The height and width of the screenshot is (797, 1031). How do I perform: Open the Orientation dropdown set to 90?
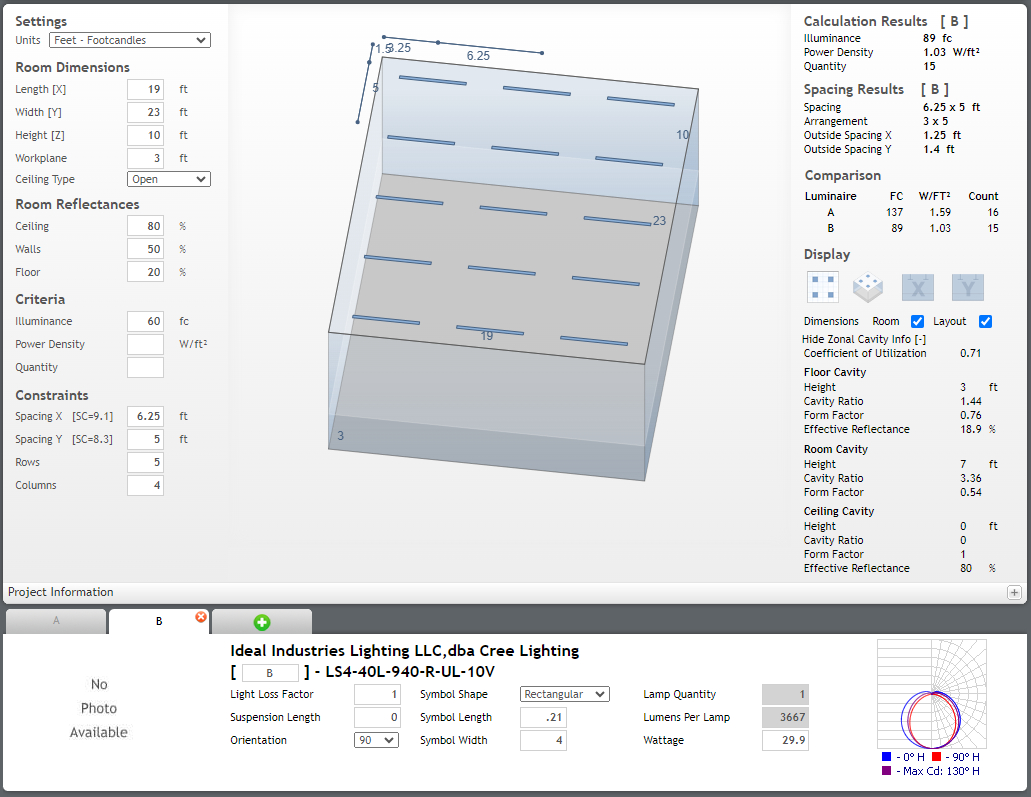click(376, 741)
